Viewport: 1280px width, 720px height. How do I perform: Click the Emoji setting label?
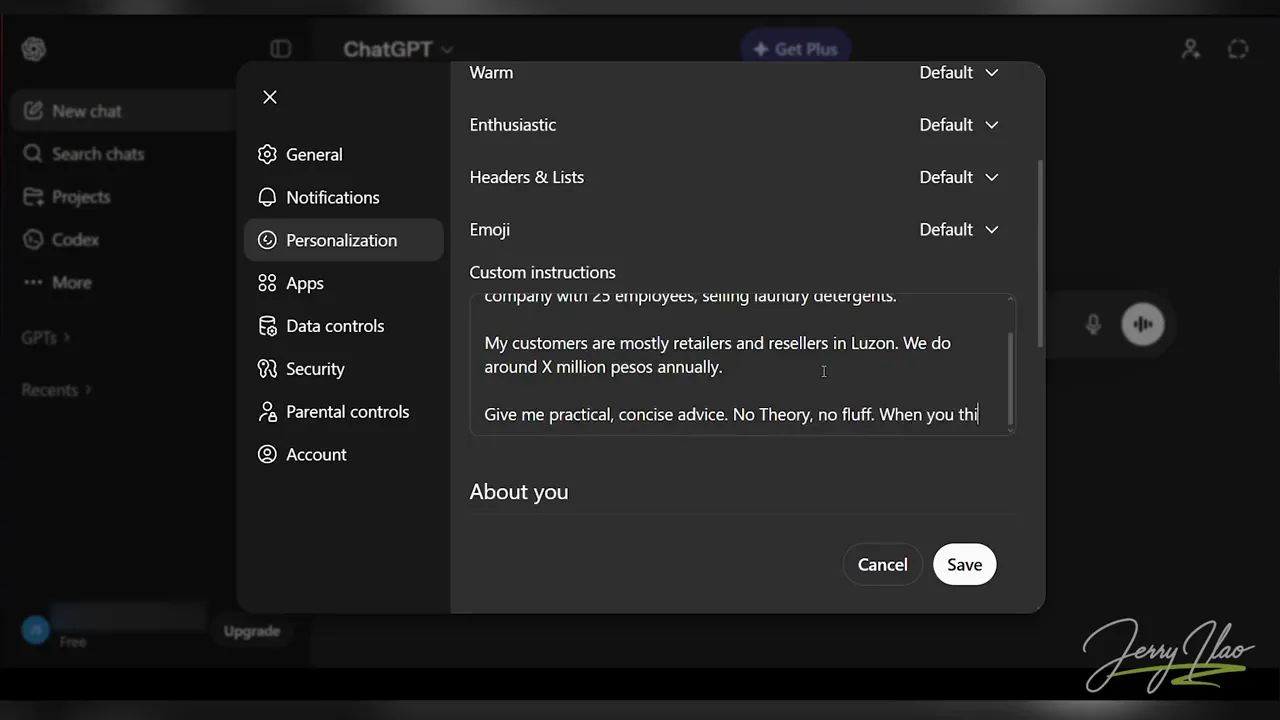pyautogui.click(x=490, y=229)
